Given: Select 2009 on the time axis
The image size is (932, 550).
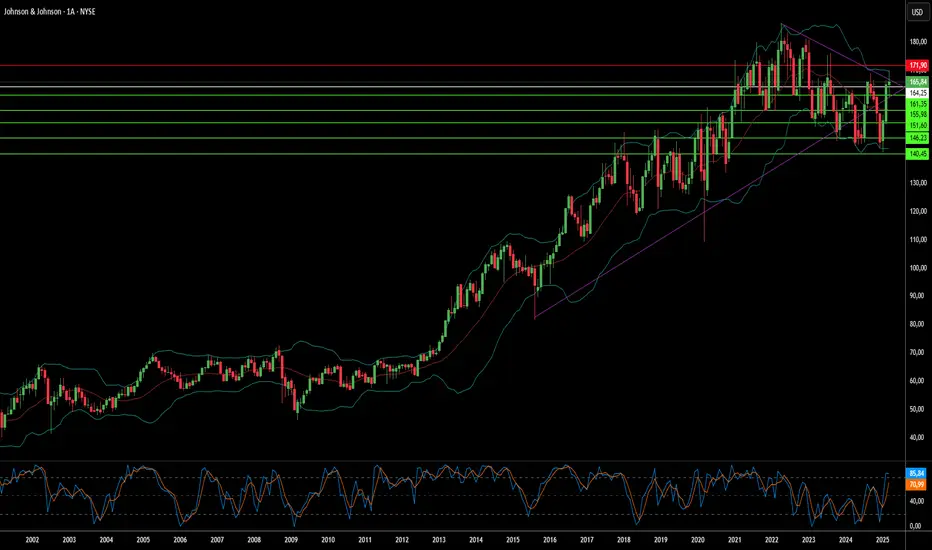Looking at the screenshot, I should tap(291, 539).
